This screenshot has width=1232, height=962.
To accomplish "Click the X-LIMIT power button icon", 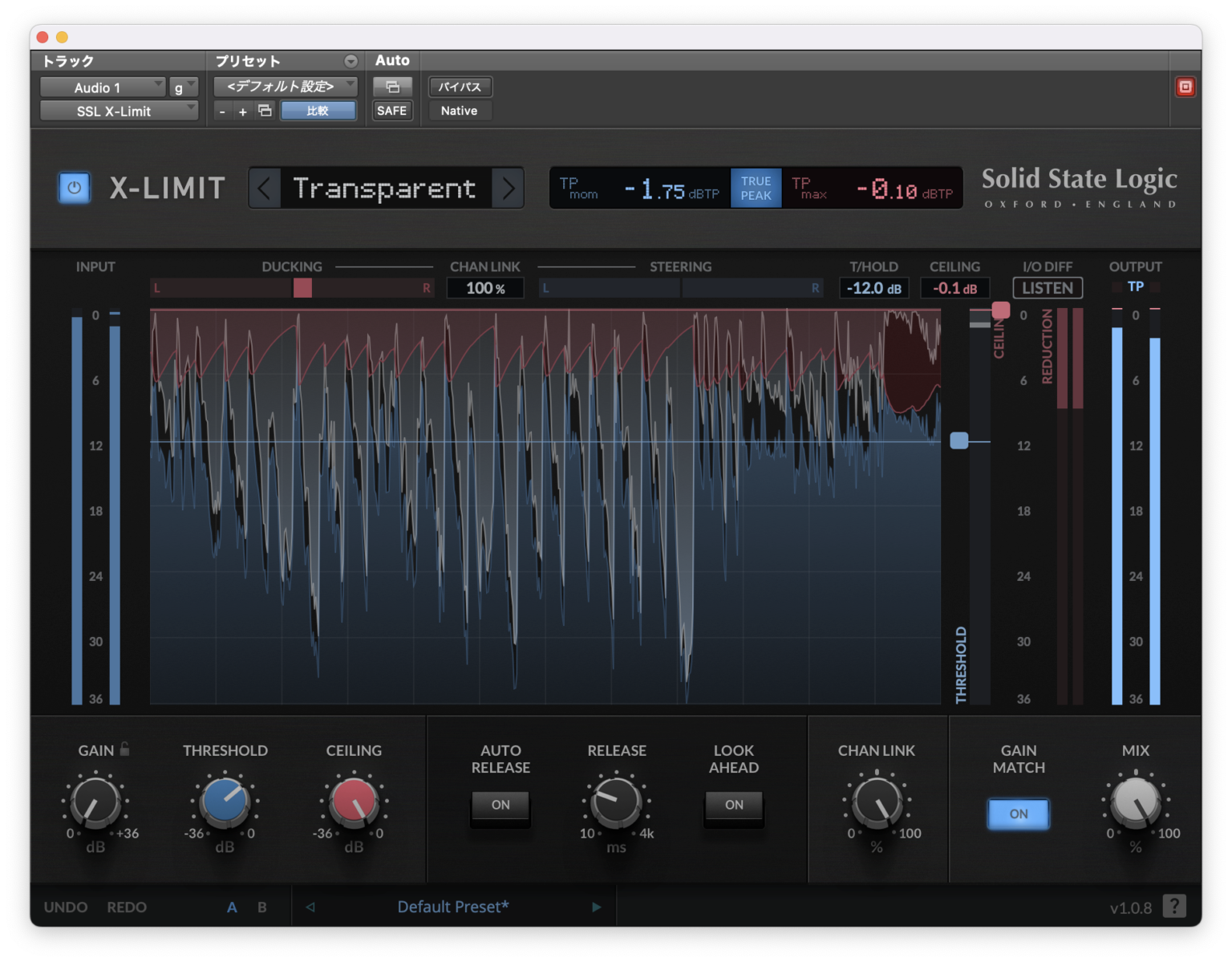I will 74,188.
